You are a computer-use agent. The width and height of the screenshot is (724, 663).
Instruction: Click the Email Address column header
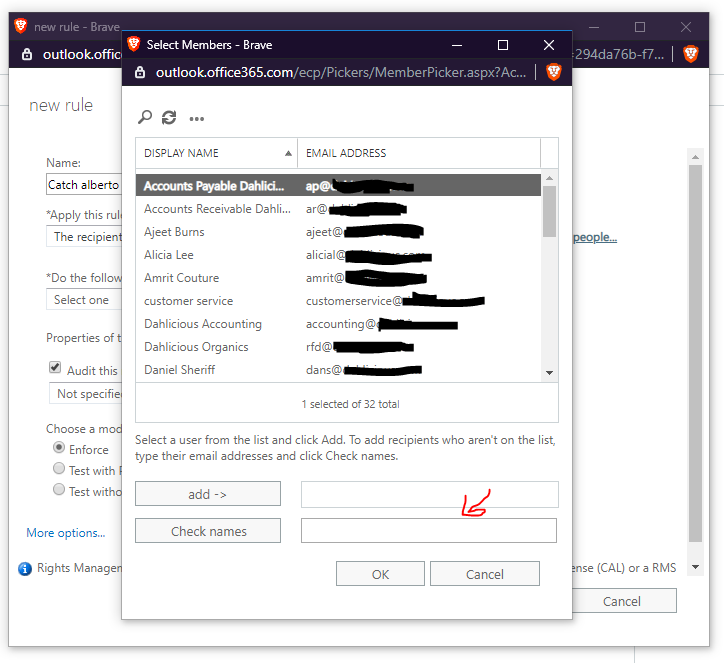(419, 153)
